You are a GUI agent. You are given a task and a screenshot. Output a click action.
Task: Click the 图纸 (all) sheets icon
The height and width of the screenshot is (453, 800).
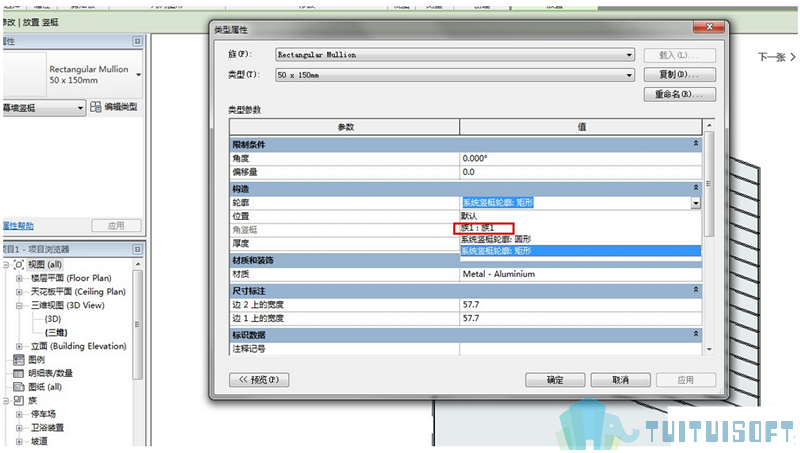pyautogui.click(x=19, y=387)
